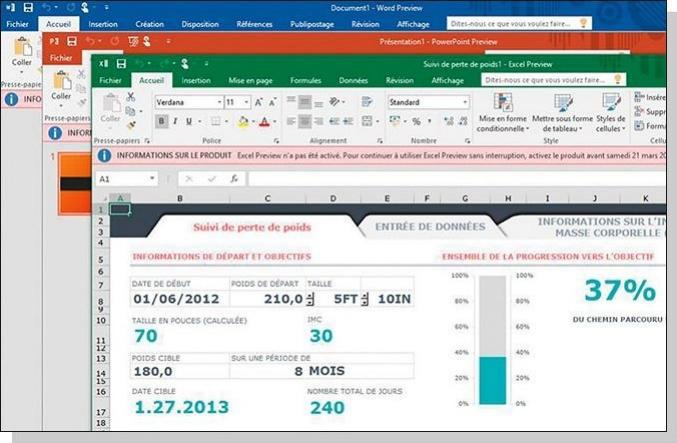Open the Nombre group dialog launcher

click(x=468, y=141)
